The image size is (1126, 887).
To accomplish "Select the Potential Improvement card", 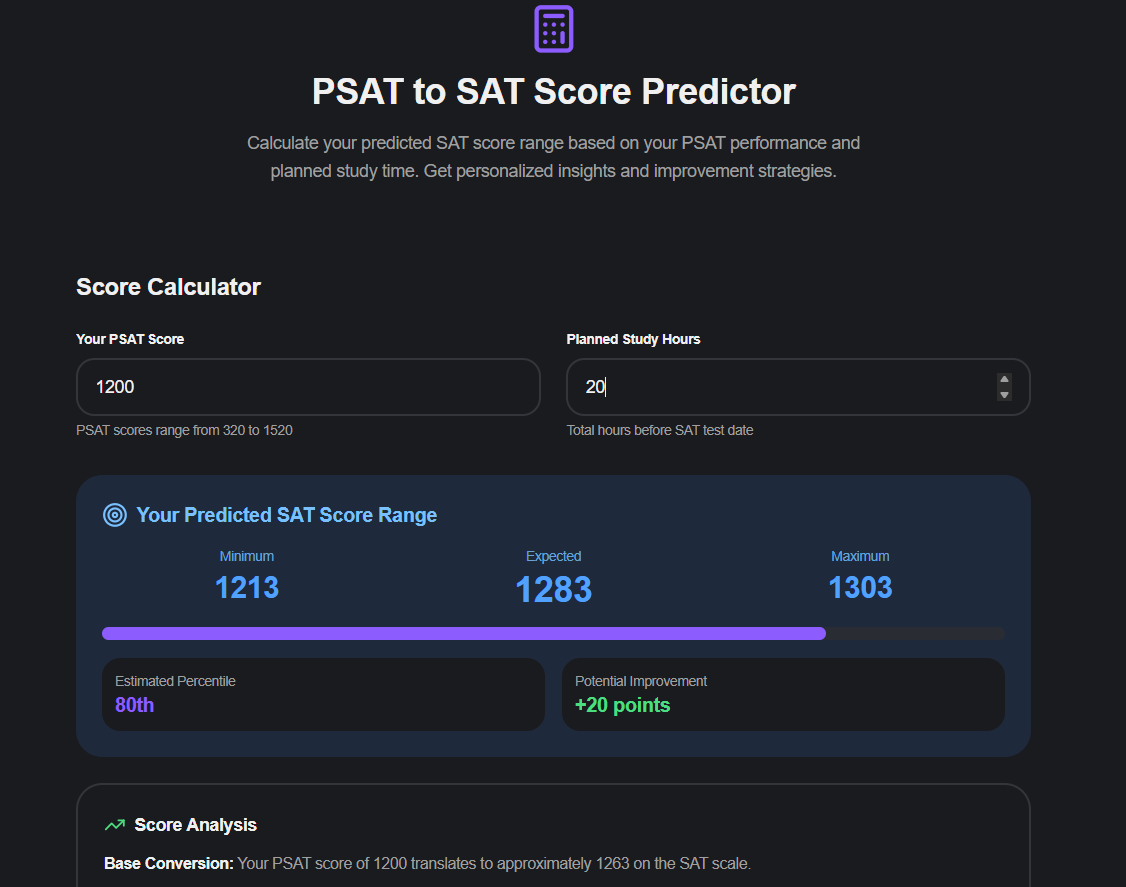I will click(x=783, y=694).
